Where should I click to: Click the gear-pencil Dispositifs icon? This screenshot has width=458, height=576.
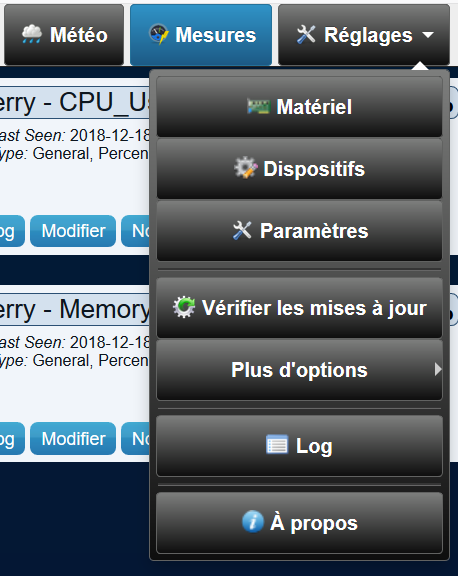pyautogui.click(x=246, y=168)
